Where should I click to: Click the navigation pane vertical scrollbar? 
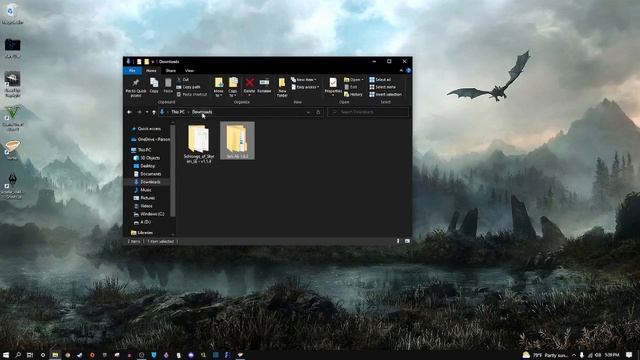coord(173,171)
